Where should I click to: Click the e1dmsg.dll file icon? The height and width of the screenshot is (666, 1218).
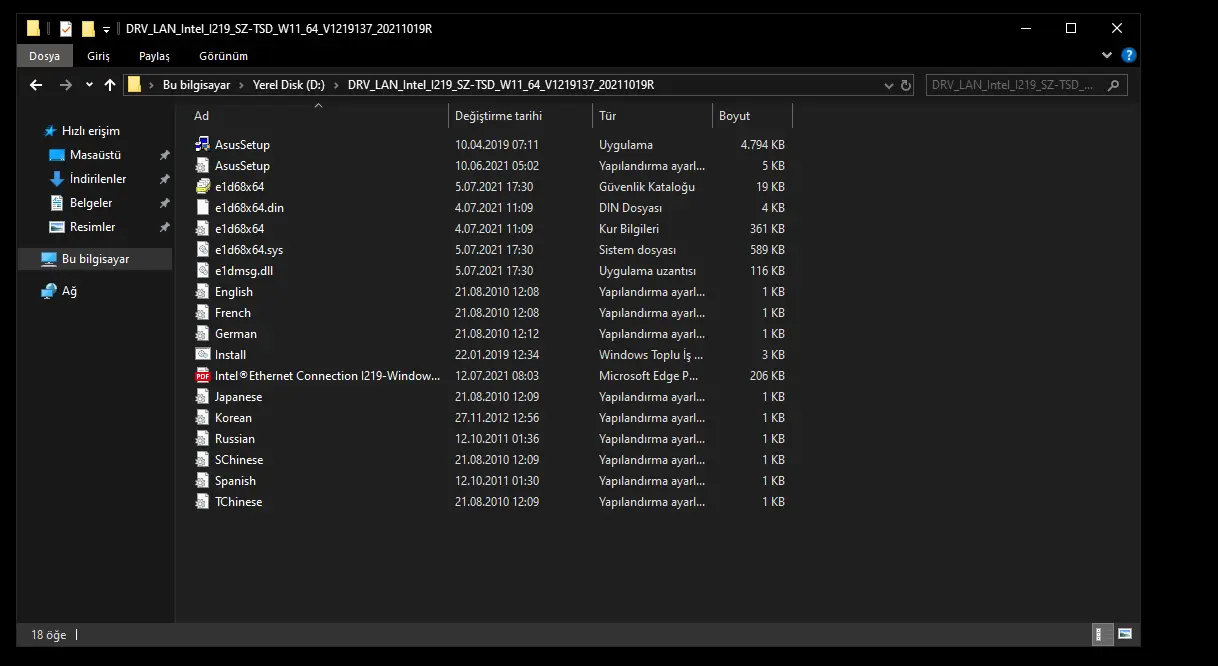coord(203,271)
